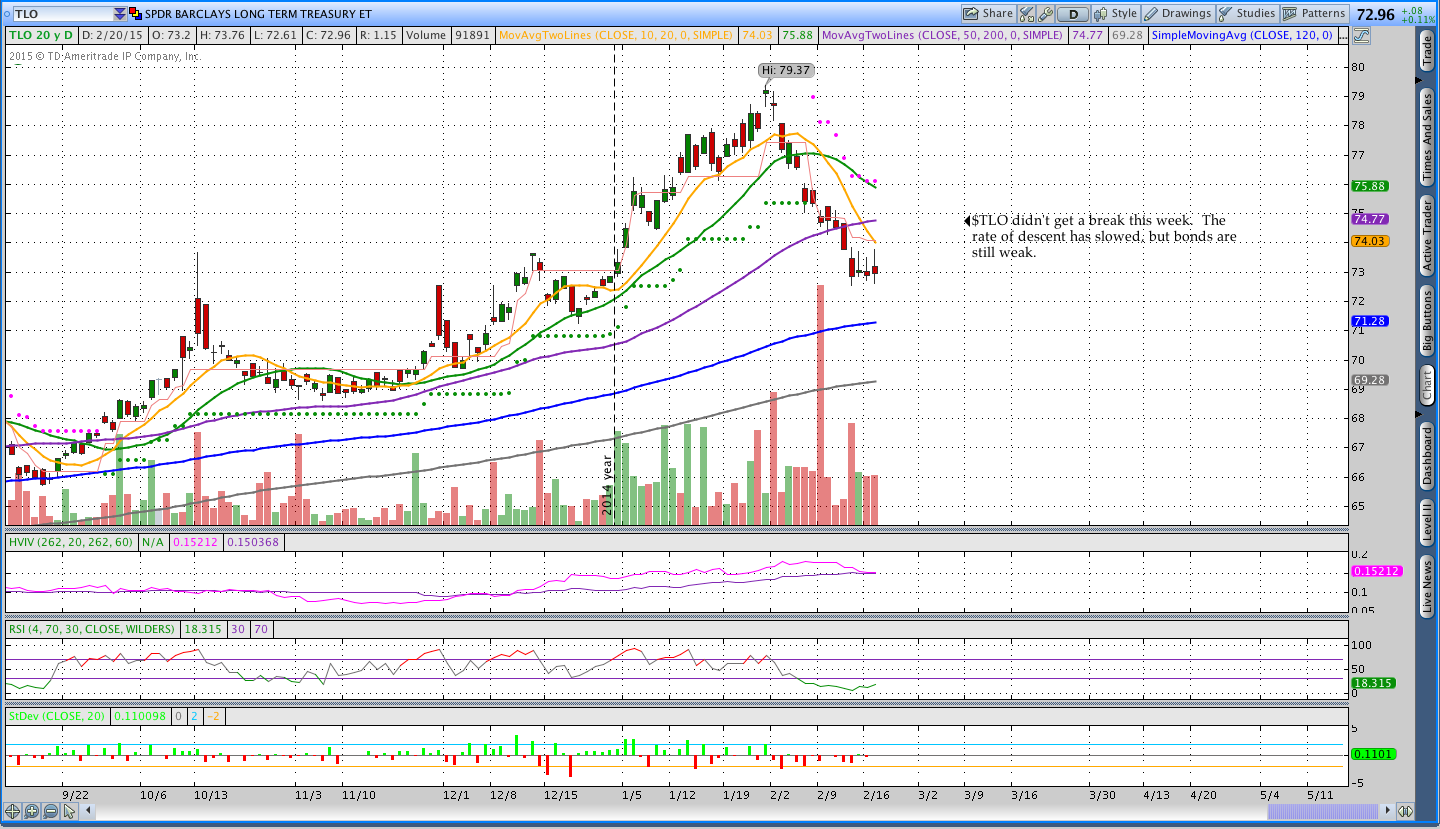Click the D: 2/20/15 date field

click(x=113, y=35)
